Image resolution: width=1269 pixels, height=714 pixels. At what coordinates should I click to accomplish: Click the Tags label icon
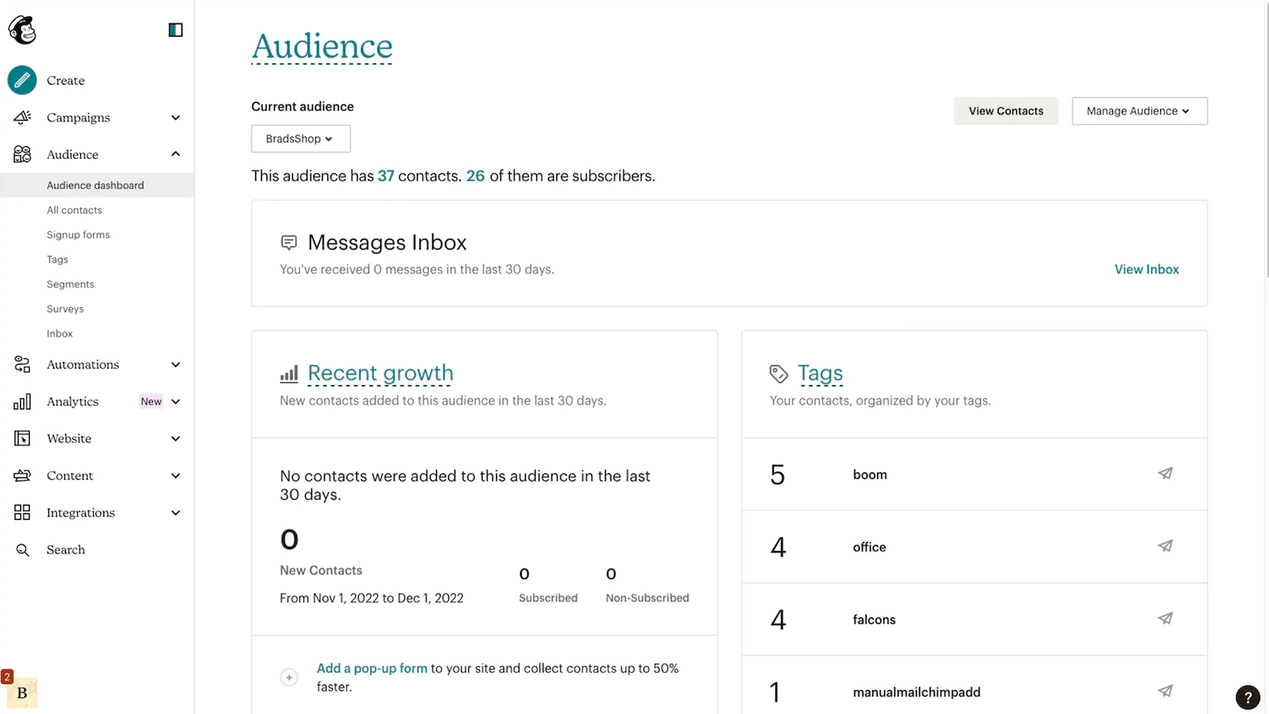click(x=779, y=374)
